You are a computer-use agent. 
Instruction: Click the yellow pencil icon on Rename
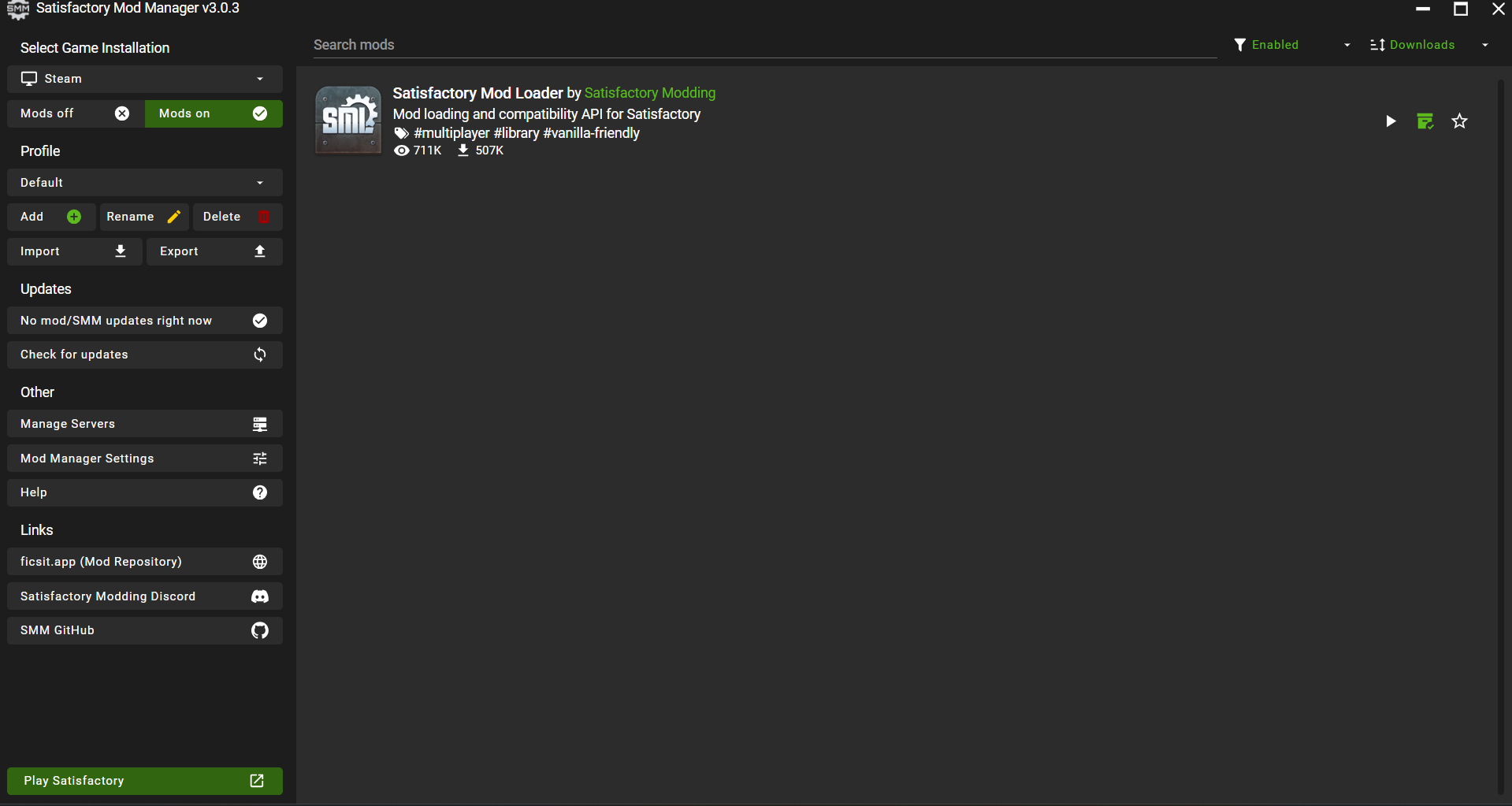point(174,217)
